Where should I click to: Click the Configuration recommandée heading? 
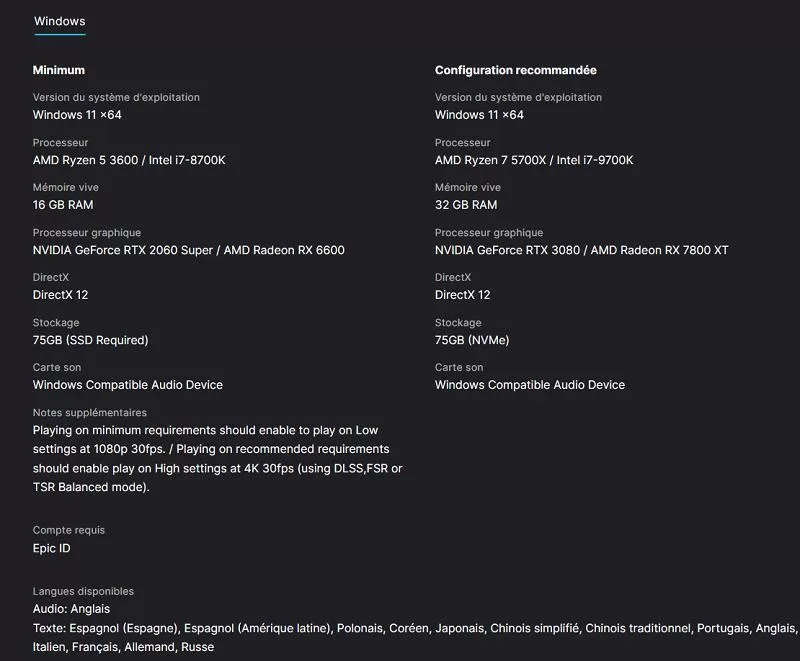(x=515, y=70)
